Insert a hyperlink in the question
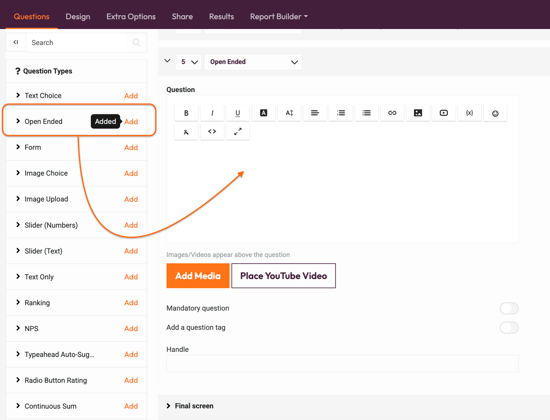 pos(392,113)
